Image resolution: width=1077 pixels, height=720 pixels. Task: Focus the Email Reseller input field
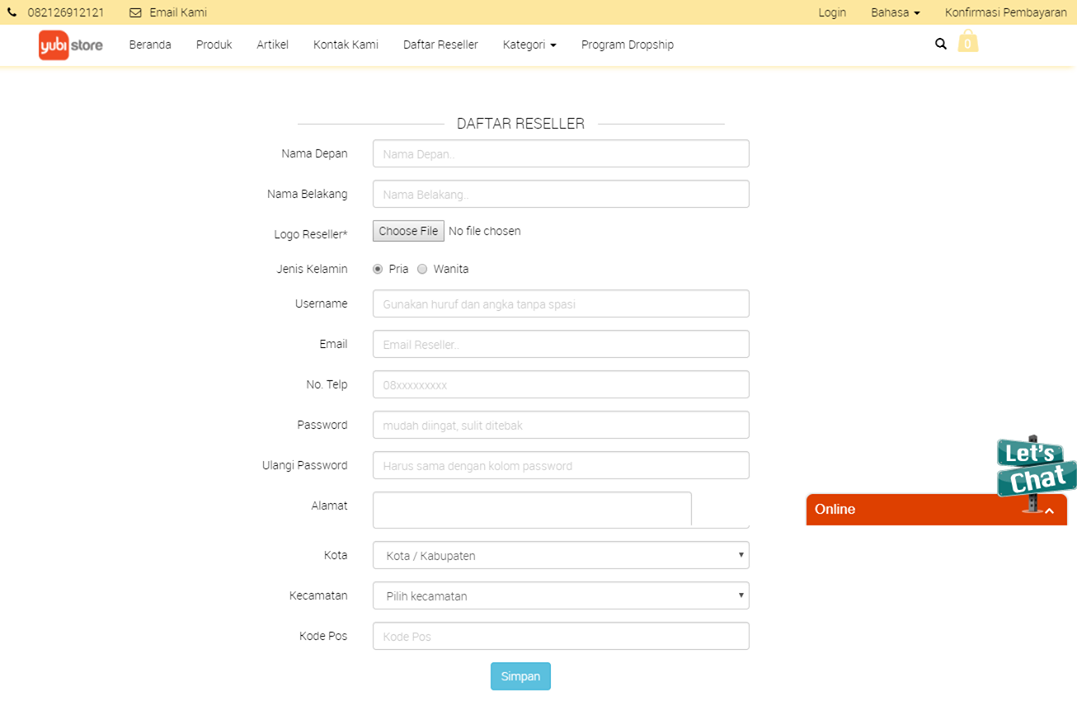point(560,344)
